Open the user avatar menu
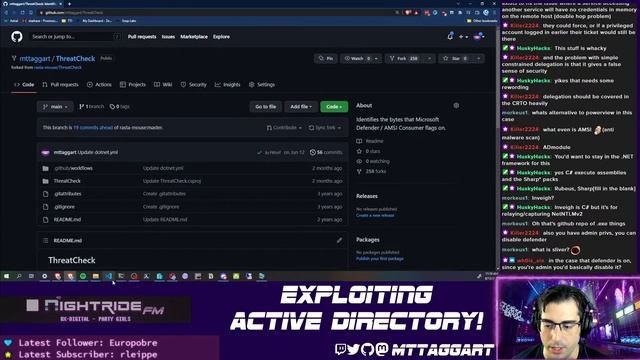 (478, 37)
